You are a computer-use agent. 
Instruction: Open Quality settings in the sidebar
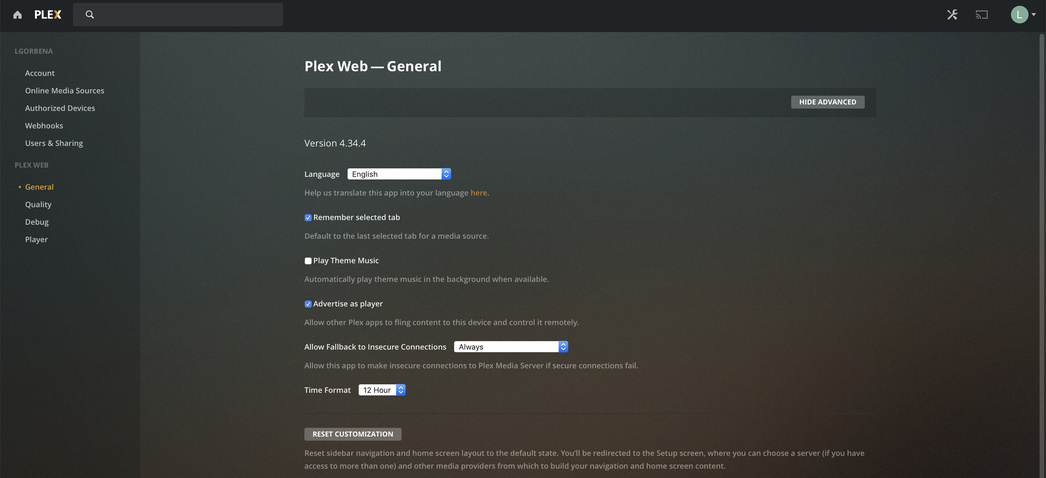tap(38, 204)
